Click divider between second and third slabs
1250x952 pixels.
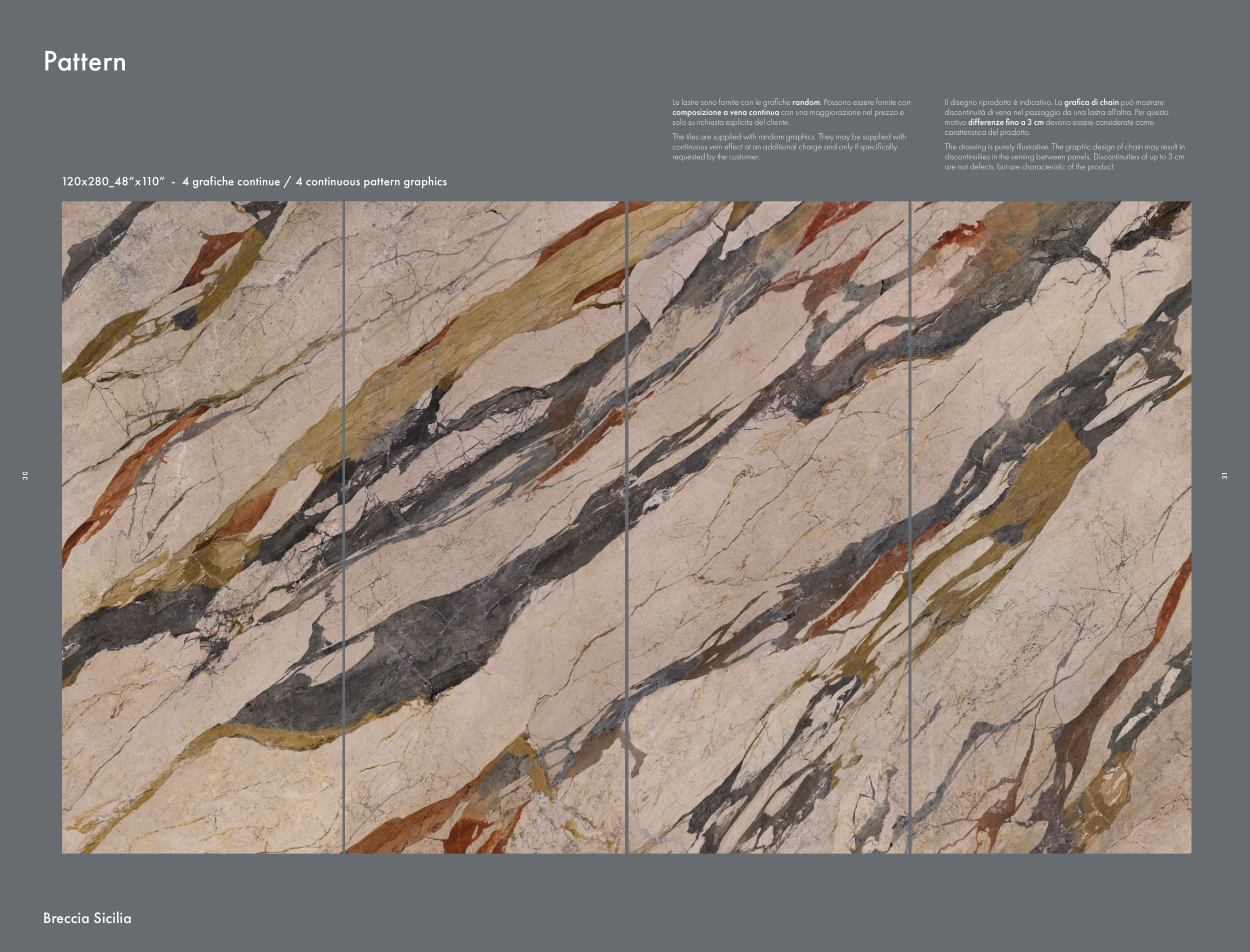[626, 527]
